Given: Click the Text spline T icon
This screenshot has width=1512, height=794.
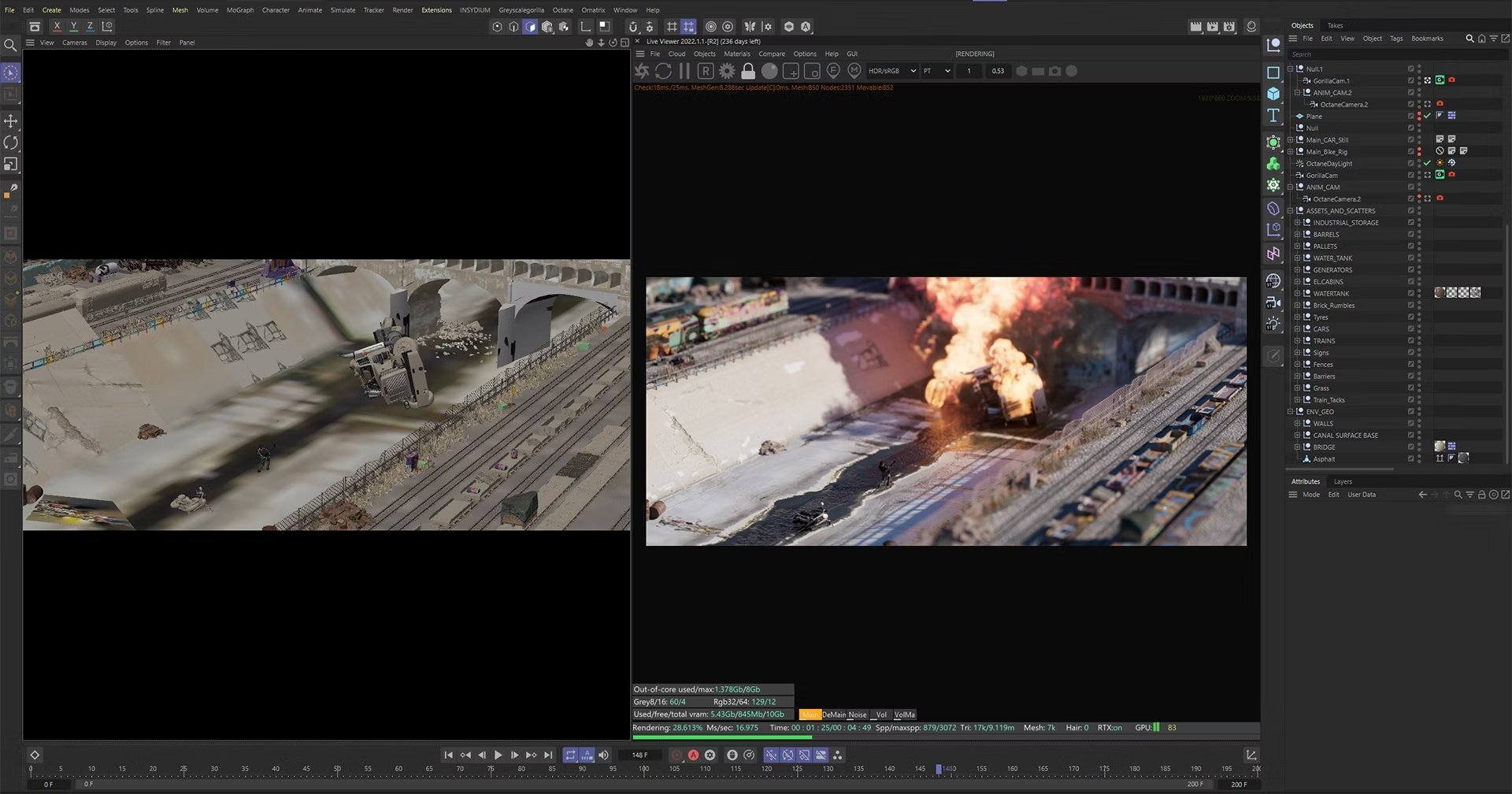Looking at the screenshot, I should point(1273,115).
